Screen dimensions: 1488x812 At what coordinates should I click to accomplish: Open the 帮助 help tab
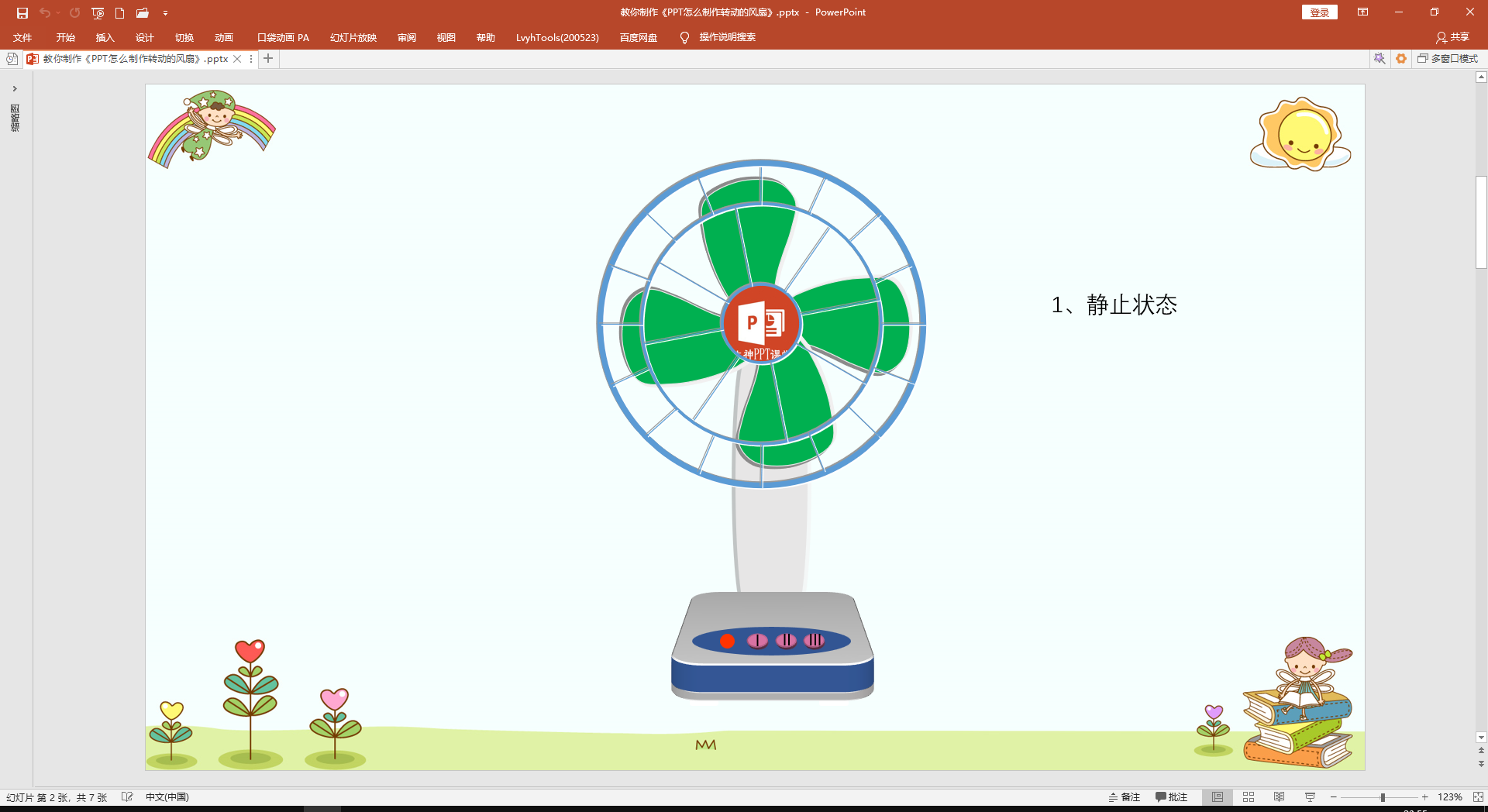[485, 37]
